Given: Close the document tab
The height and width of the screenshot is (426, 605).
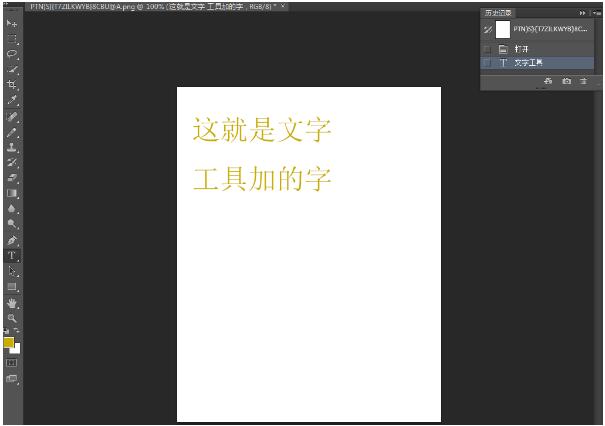Looking at the screenshot, I should coord(283,6).
